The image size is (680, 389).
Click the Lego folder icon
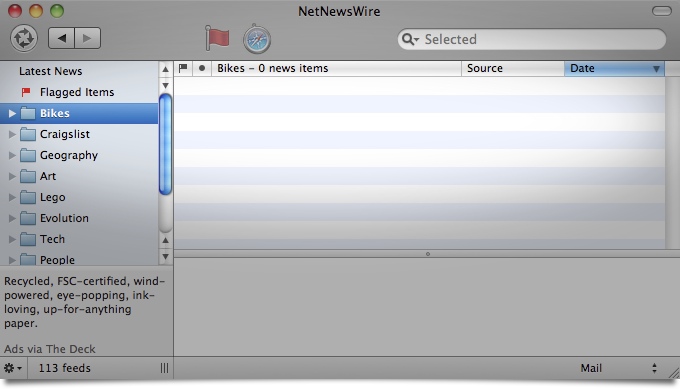(x=28, y=197)
